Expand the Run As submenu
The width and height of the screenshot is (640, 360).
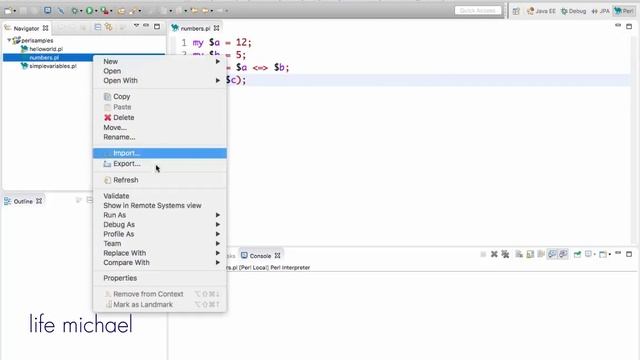[160, 215]
